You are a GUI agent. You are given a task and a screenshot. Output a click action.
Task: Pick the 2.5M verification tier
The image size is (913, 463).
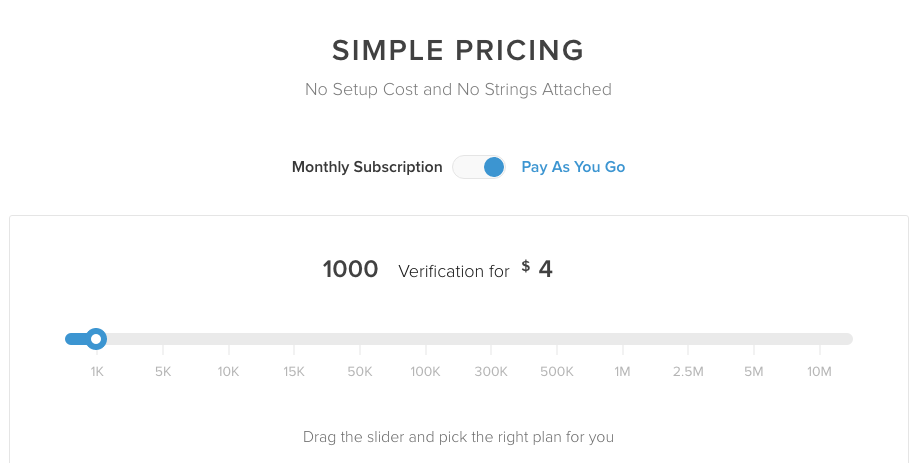coord(688,371)
